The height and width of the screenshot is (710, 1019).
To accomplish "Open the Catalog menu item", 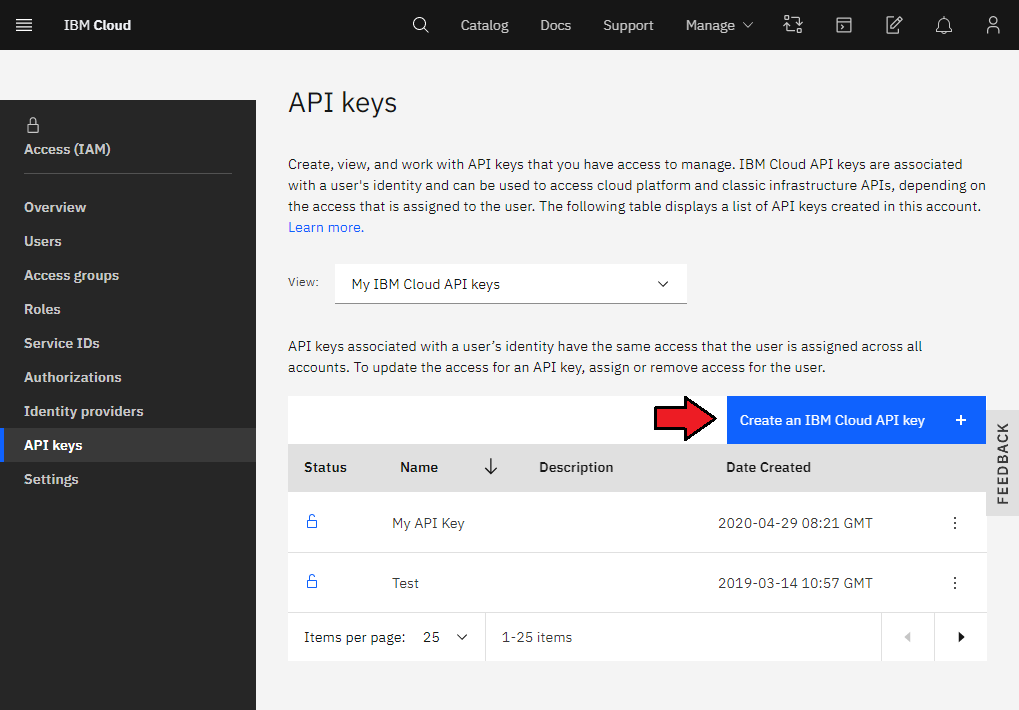I will (x=484, y=25).
